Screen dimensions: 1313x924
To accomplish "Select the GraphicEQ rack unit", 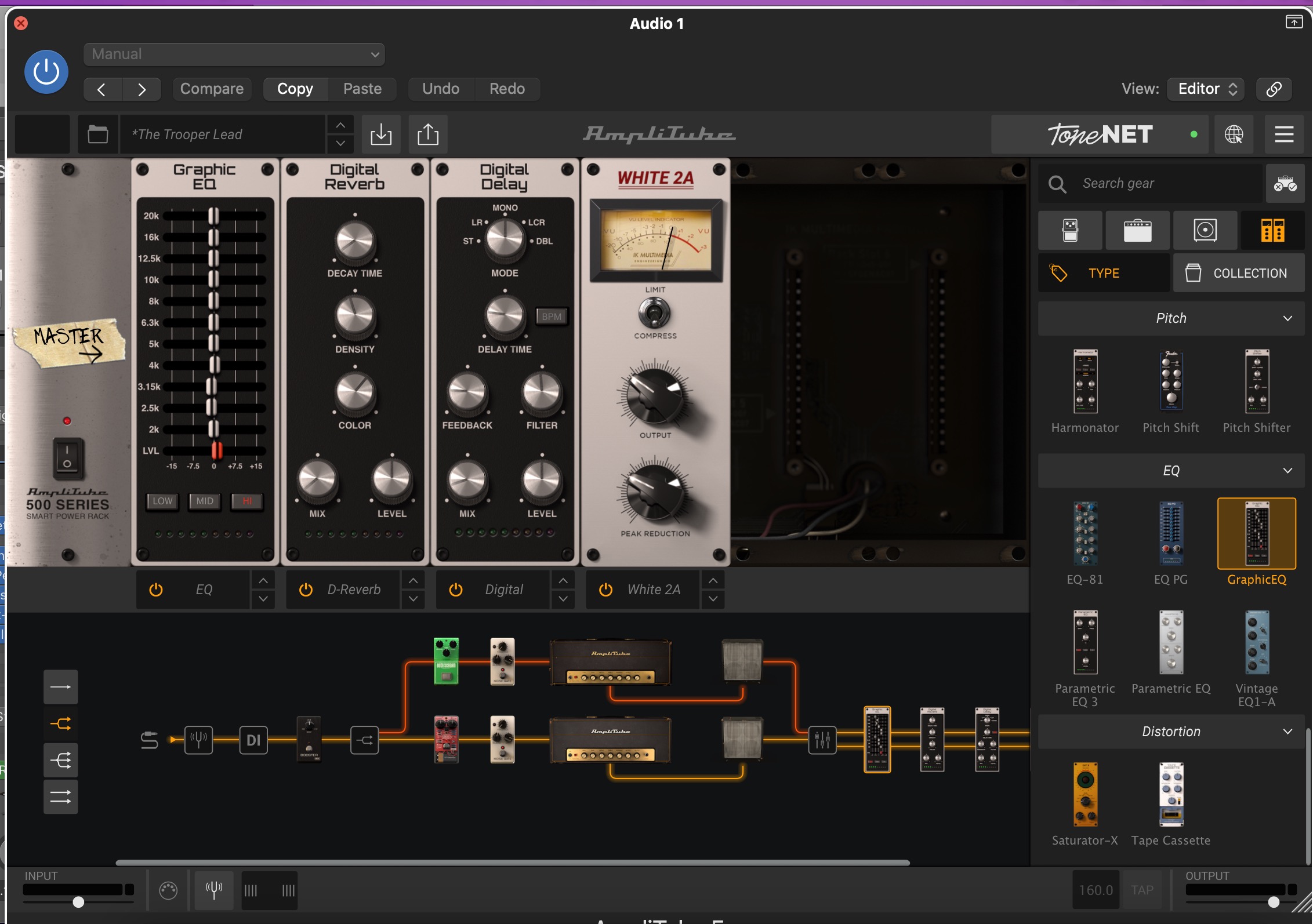I will [x=1257, y=533].
